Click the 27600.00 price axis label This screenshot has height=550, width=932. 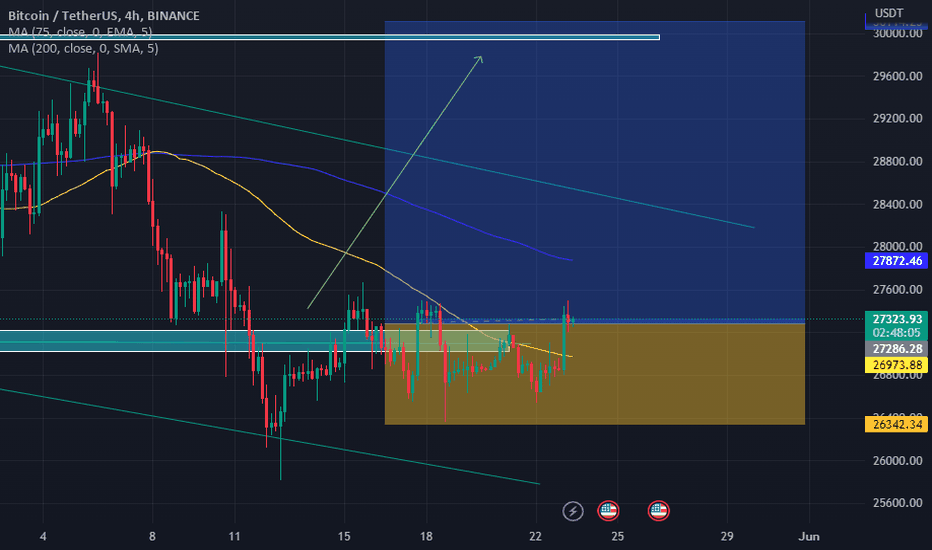898,290
